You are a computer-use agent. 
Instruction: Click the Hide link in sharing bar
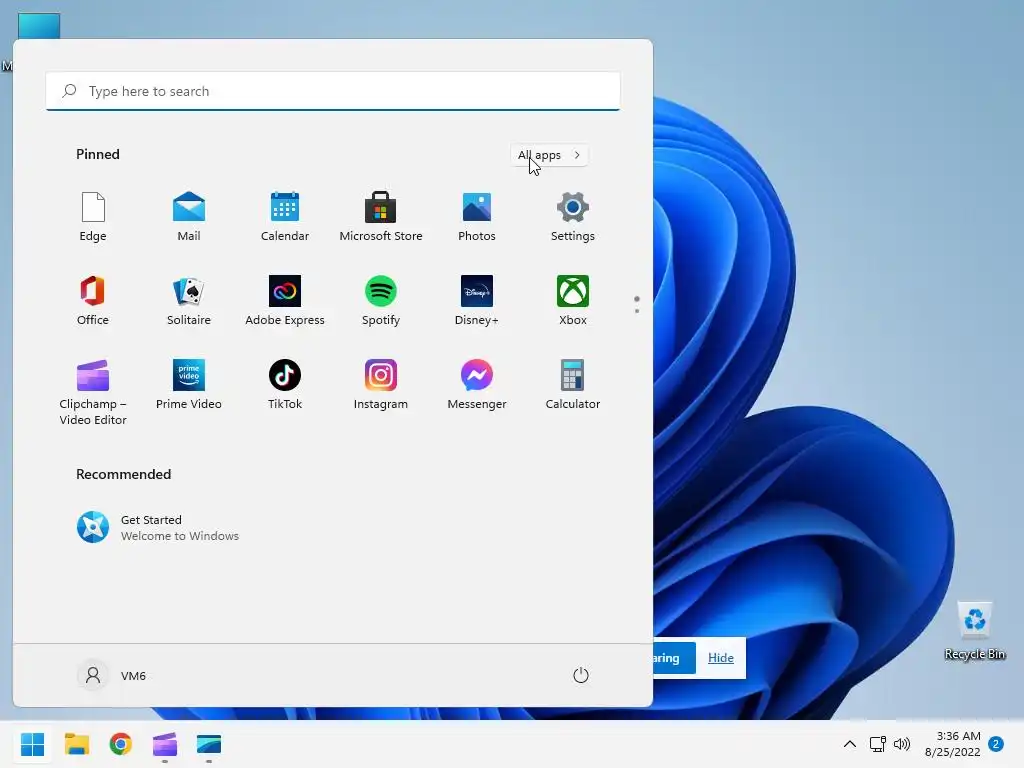(x=721, y=658)
